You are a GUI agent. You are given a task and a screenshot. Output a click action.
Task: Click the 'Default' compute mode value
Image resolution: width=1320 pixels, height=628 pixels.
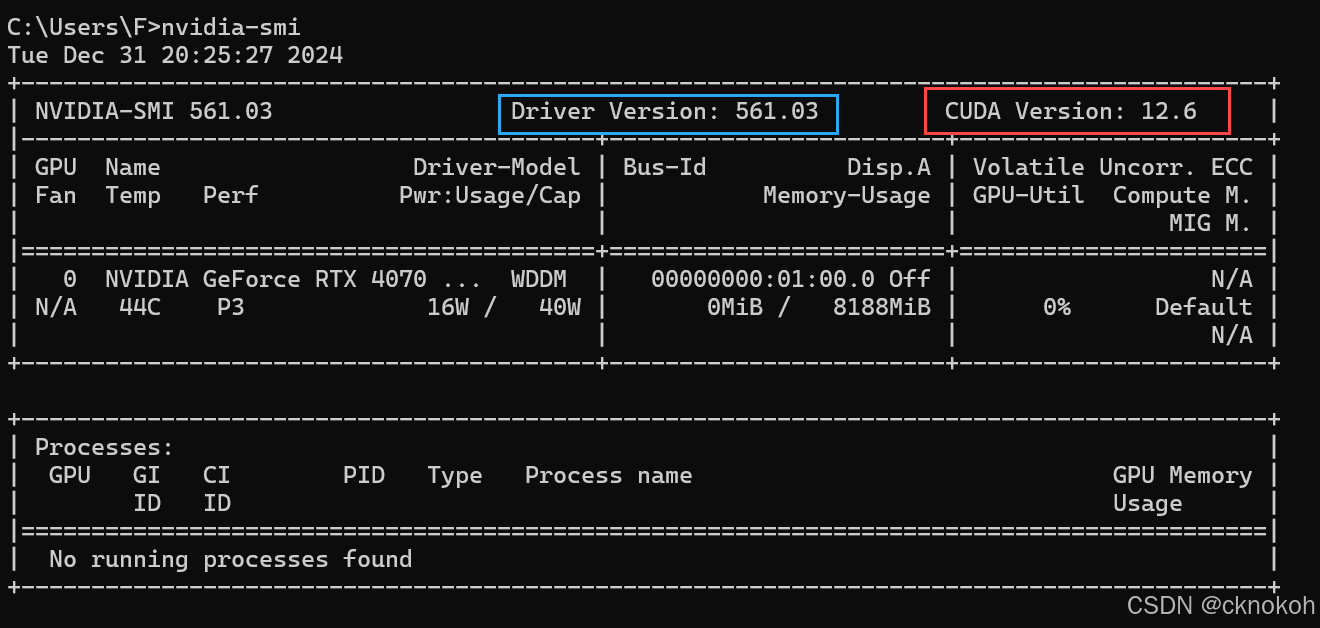click(x=1204, y=307)
